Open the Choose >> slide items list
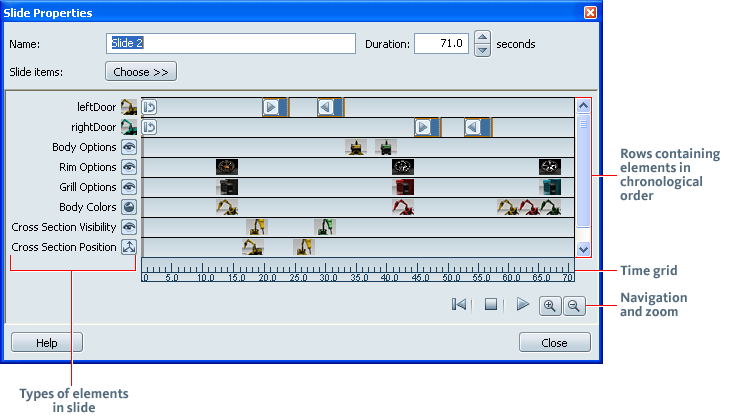The image size is (729, 420). pos(141,72)
